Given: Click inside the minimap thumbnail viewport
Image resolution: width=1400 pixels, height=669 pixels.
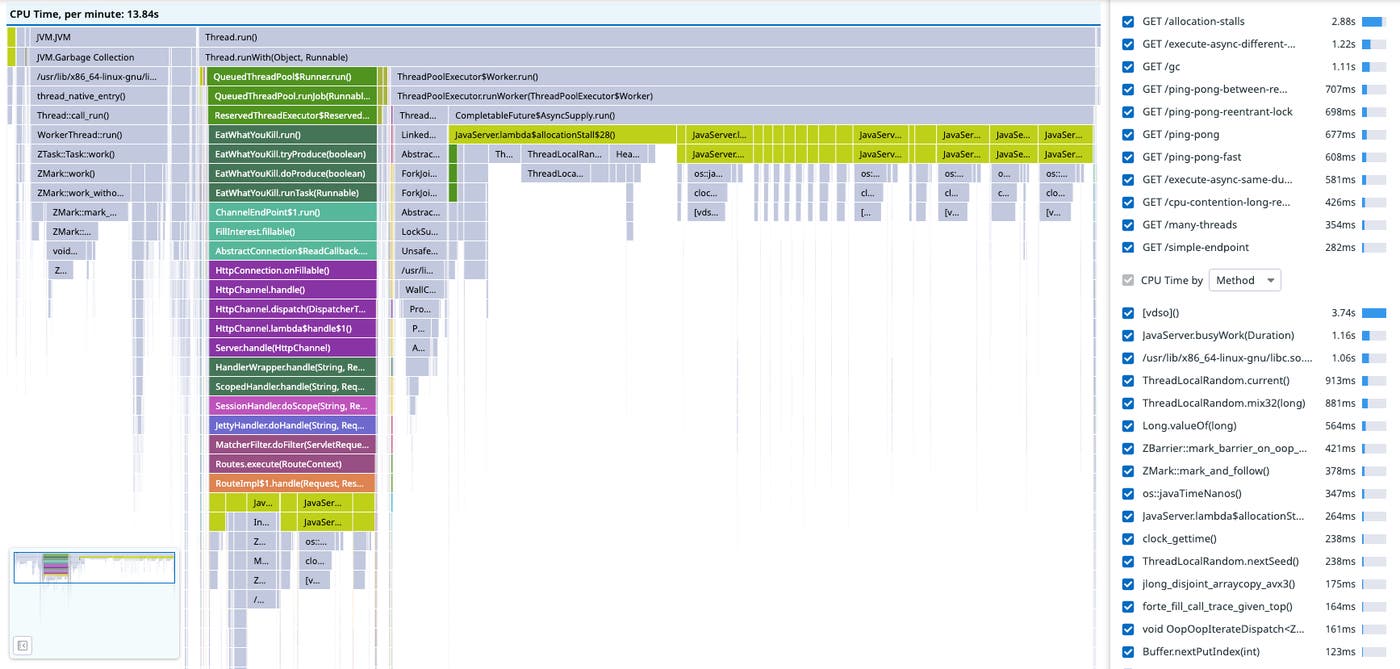Looking at the screenshot, I should 94,567.
